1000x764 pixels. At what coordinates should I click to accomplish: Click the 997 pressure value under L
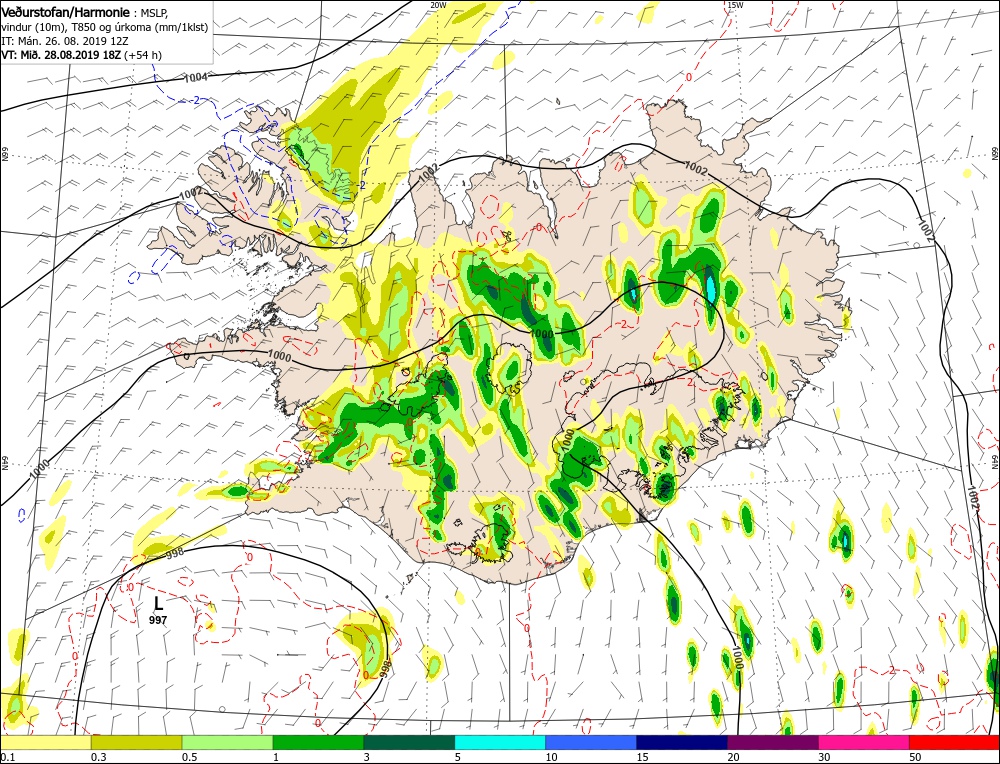tap(158, 620)
